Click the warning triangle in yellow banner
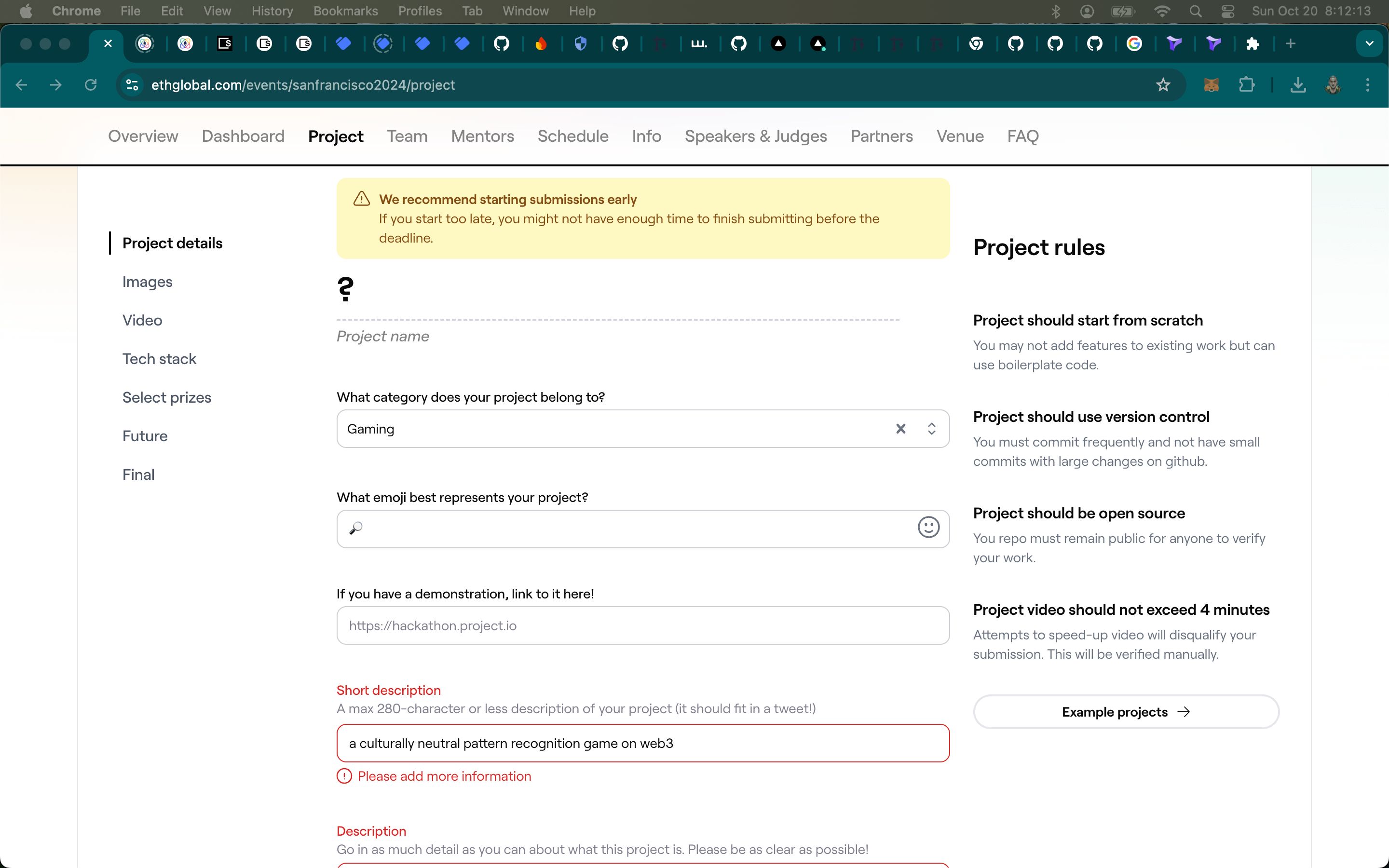Image resolution: width=1389 pixels, height=868 pixels. tap(362, 199)
